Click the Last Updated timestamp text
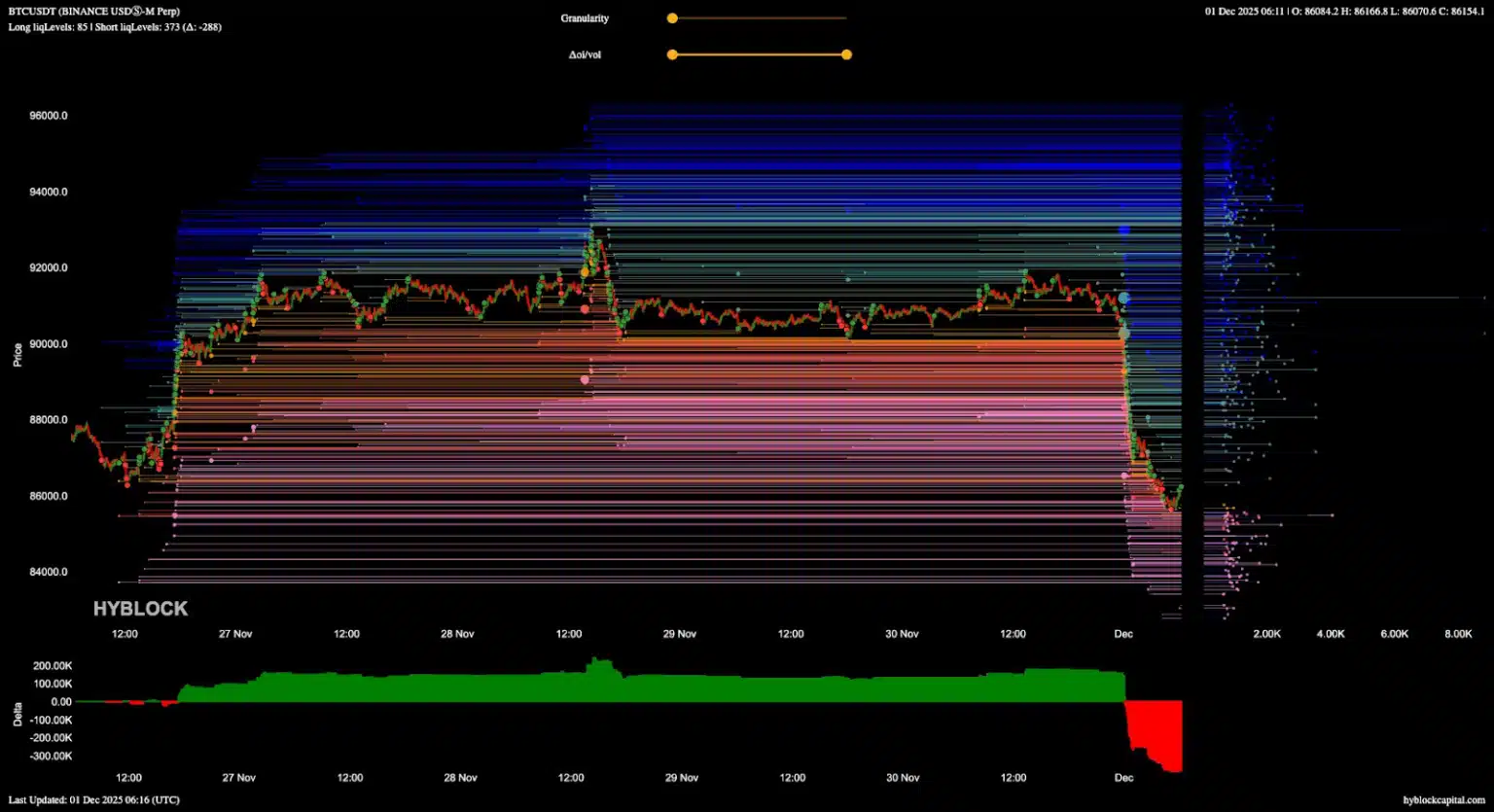The width and height of the screenshot is (1494, 812). click(93, 800)
